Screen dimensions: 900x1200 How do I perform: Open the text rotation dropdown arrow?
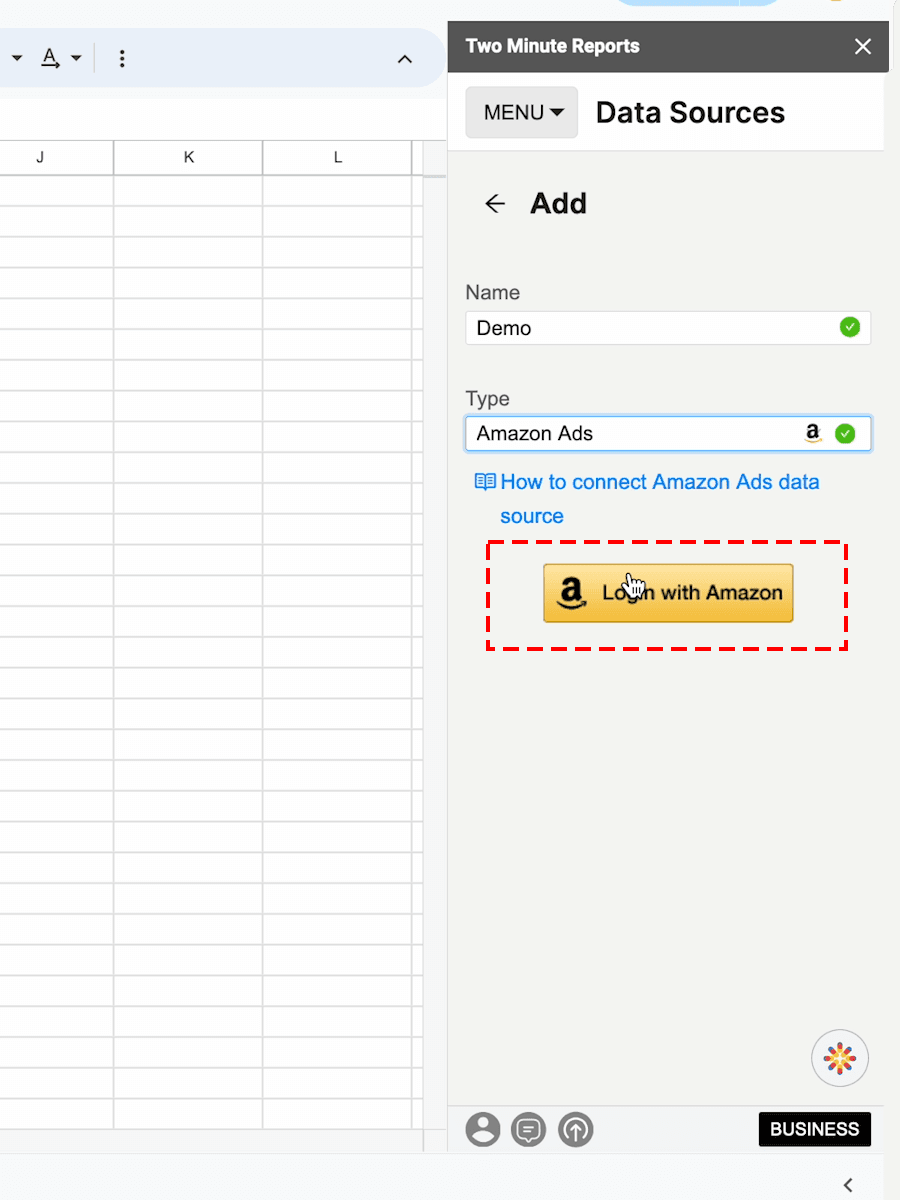click(x=76, y=59)
